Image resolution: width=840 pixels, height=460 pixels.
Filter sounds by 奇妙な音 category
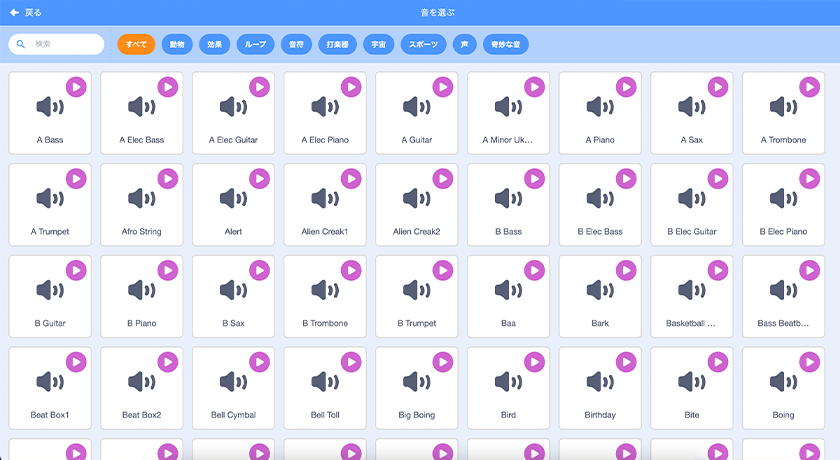click(506, 44)
